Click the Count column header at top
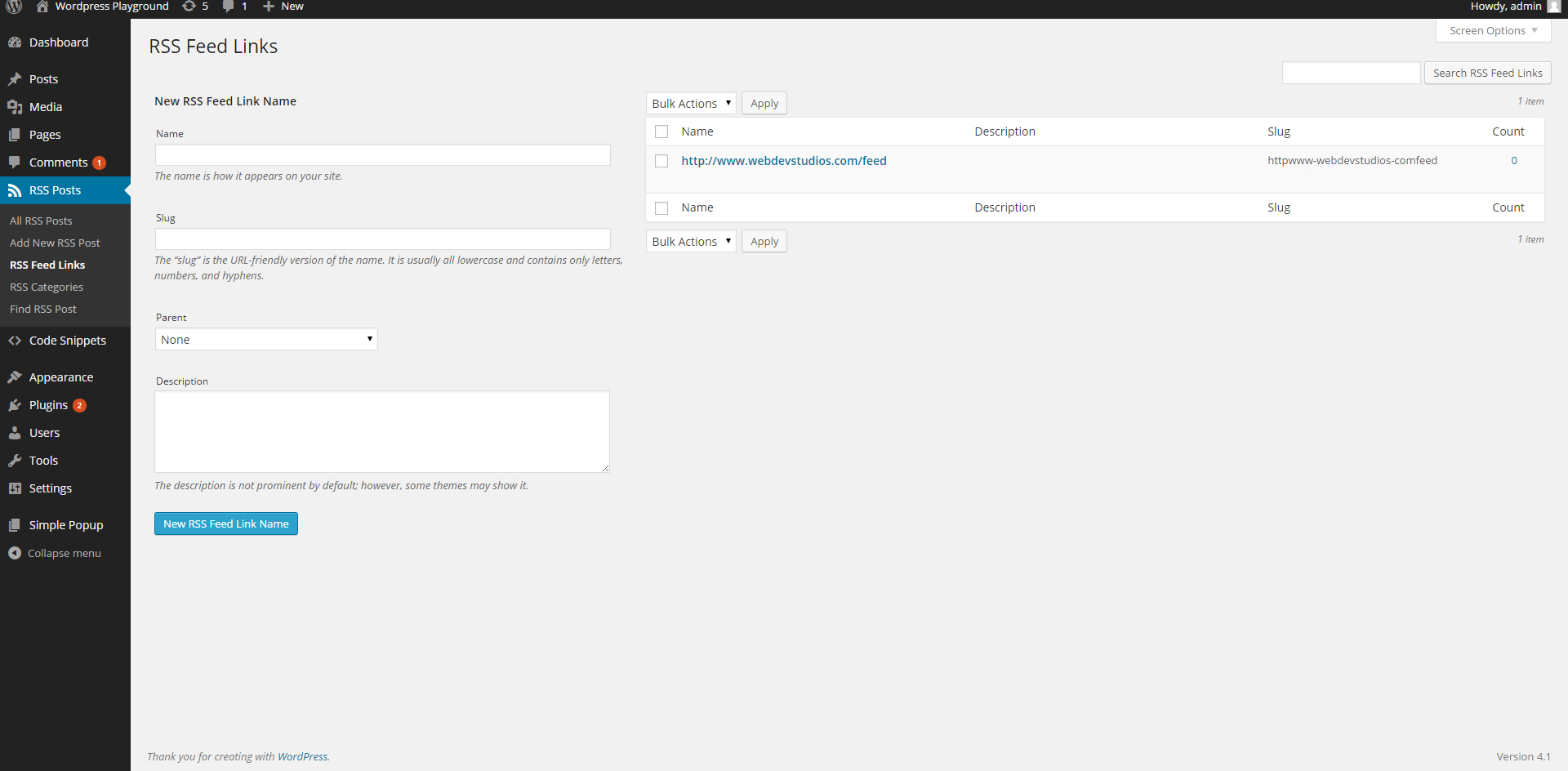1568x771 pixels. click(1508, 131)
